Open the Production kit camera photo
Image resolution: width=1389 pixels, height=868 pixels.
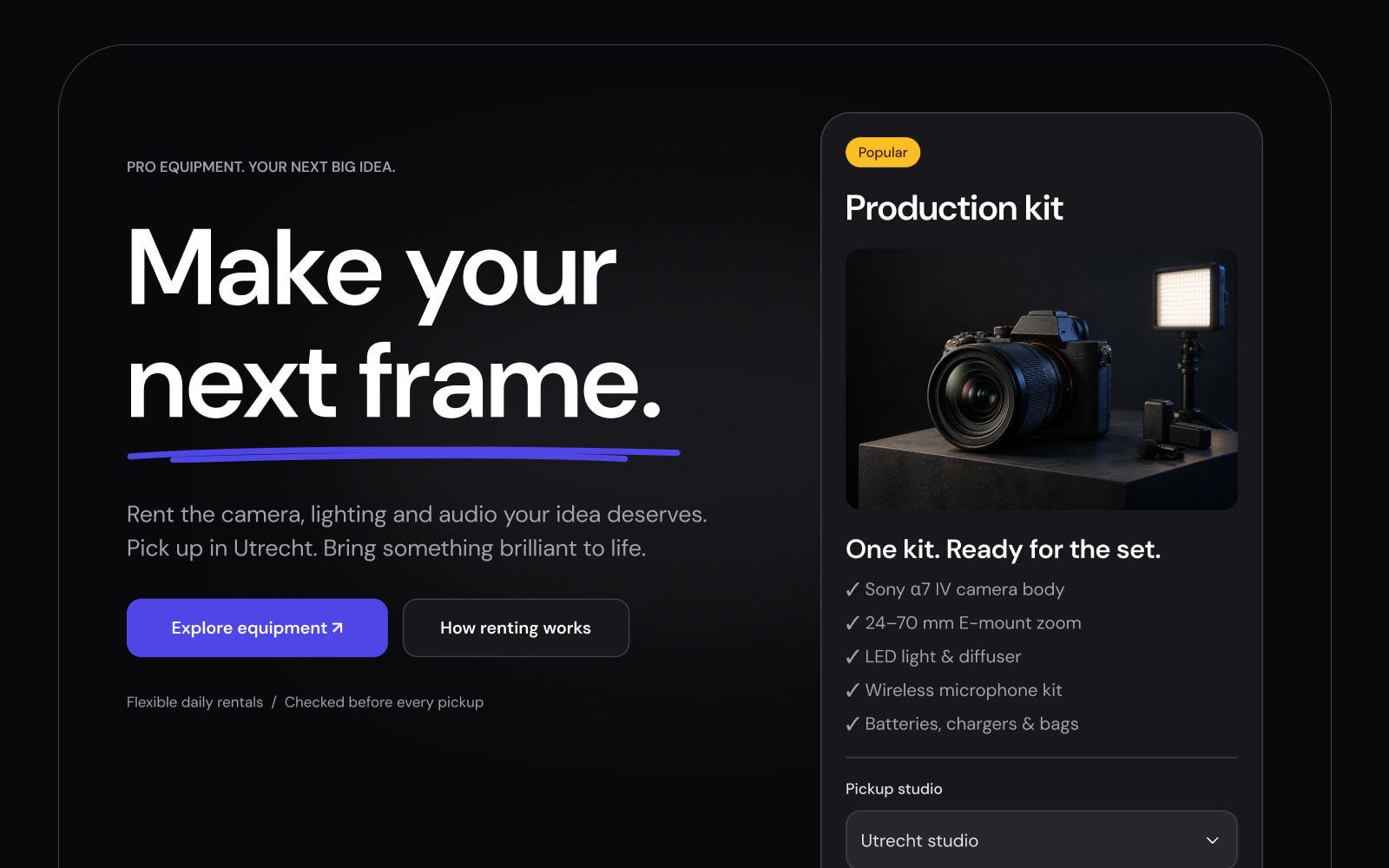[x=1041, y=379]
